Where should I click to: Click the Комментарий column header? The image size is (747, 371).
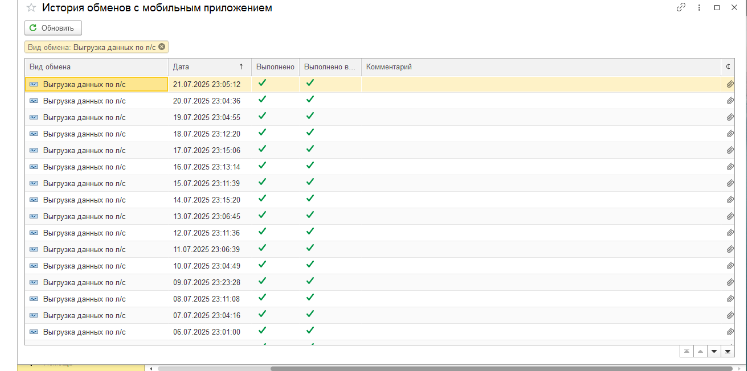[x=542, y=67]
